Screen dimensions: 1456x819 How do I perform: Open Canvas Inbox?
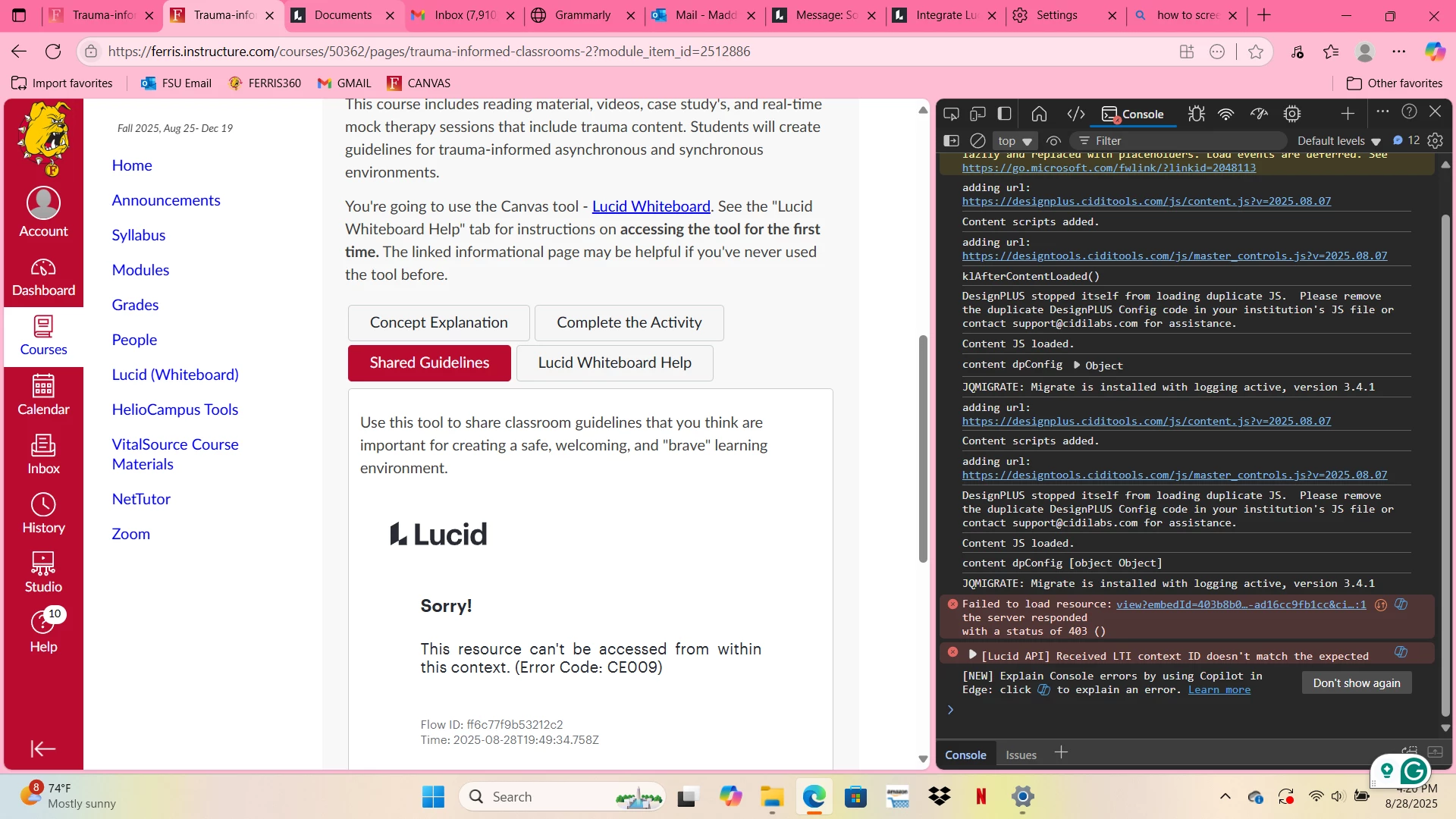[x=43, y=455]
